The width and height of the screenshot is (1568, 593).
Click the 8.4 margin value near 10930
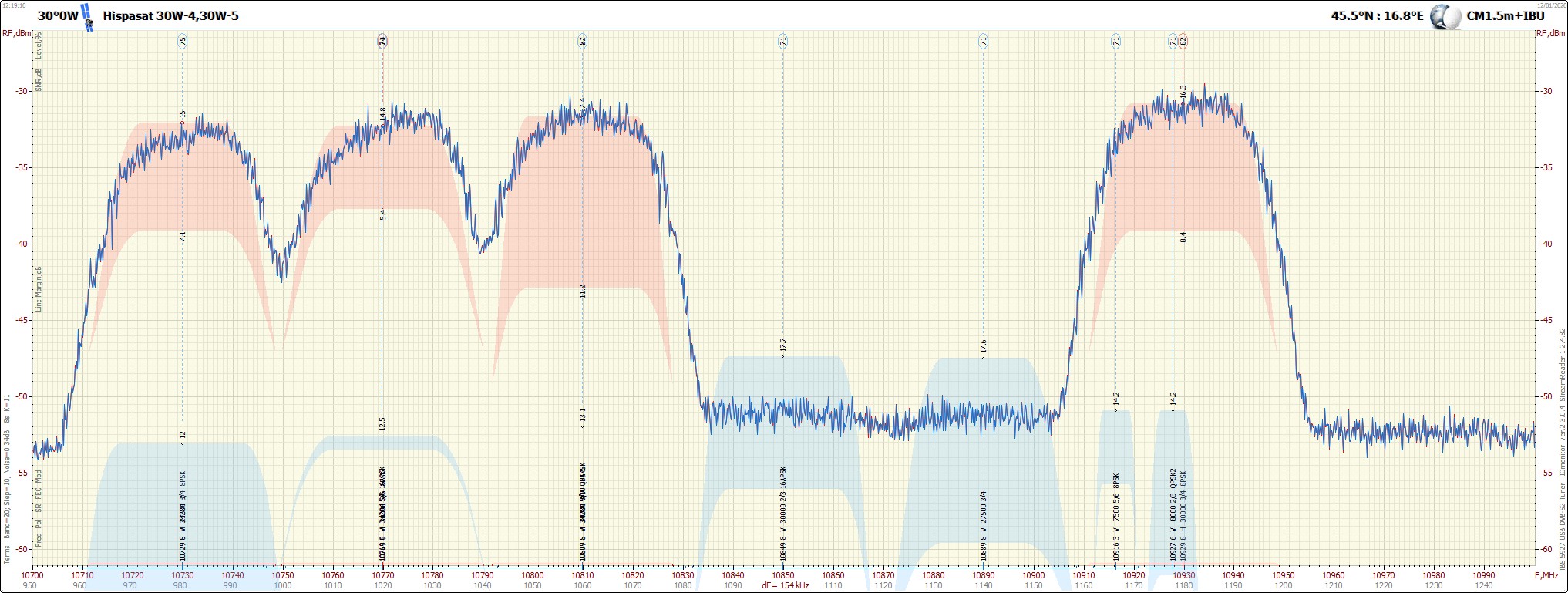[x=1183, y=238]
